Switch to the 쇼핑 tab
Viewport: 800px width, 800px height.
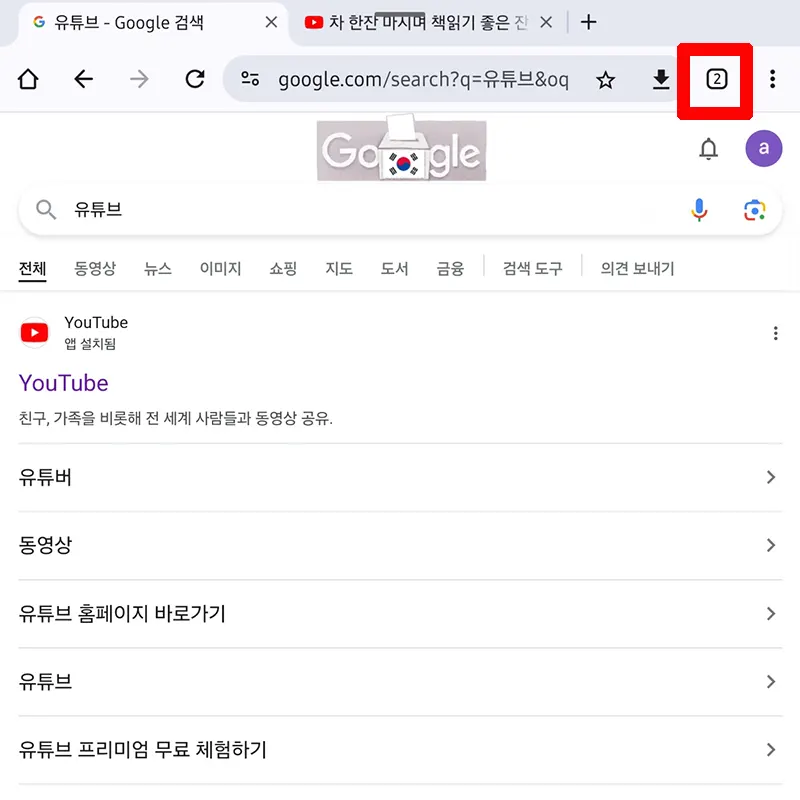click(x=283, y=268)
